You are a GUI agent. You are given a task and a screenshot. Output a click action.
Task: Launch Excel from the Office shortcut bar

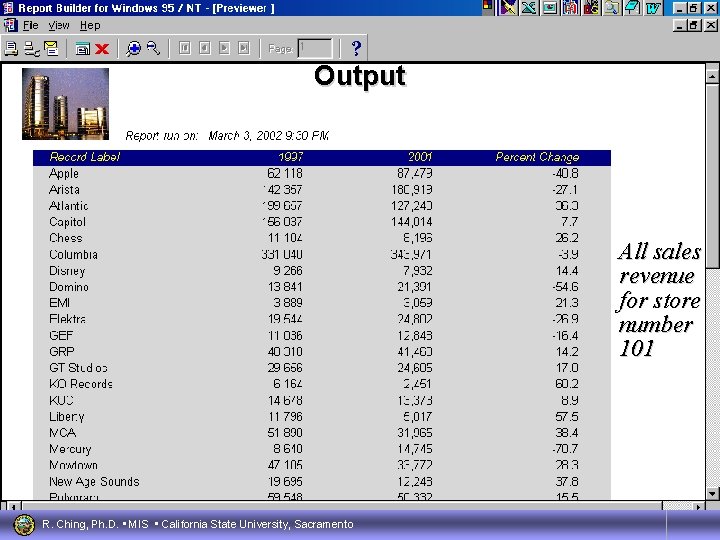coord(529,7)
